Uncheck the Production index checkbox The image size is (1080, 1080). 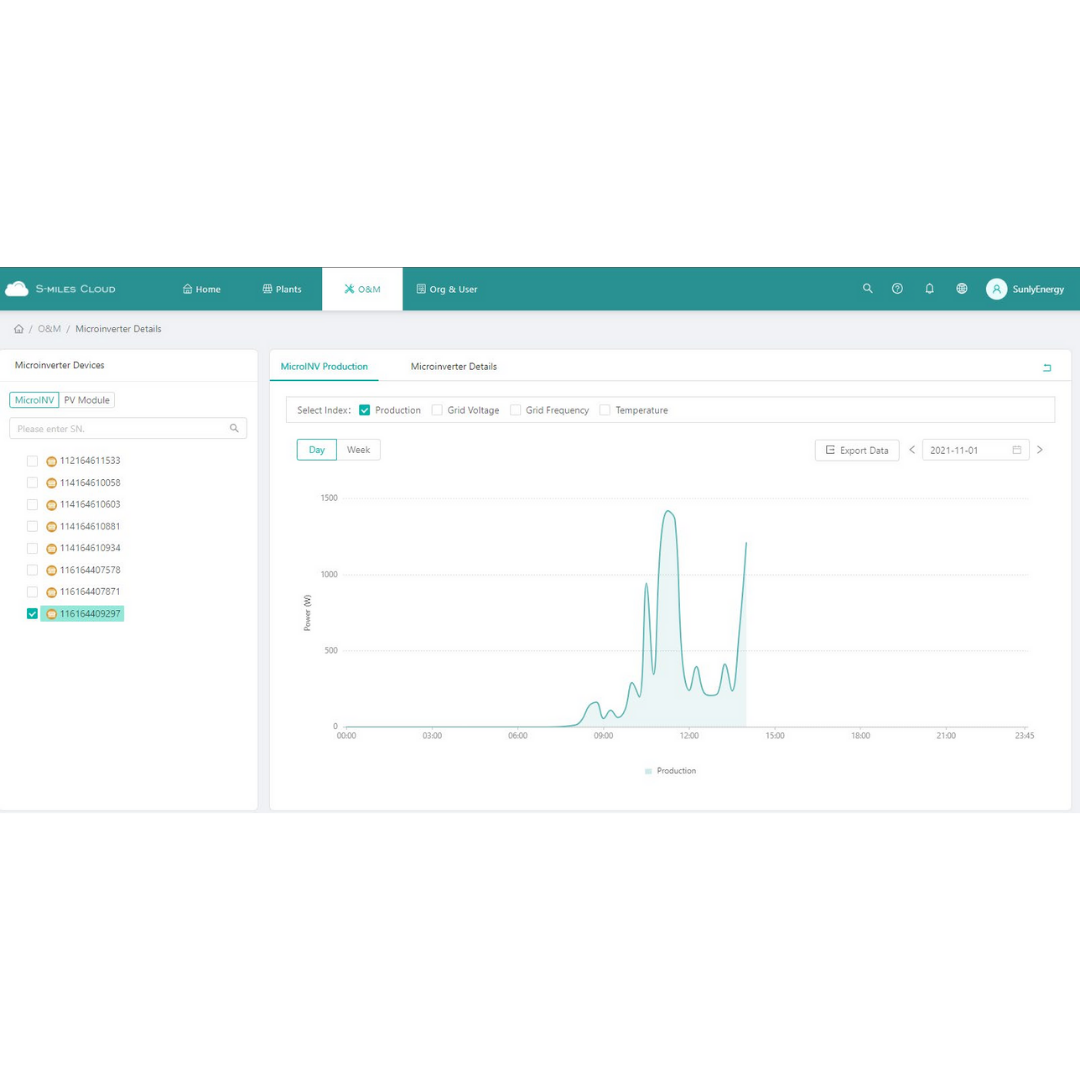(x=364, y=409)
